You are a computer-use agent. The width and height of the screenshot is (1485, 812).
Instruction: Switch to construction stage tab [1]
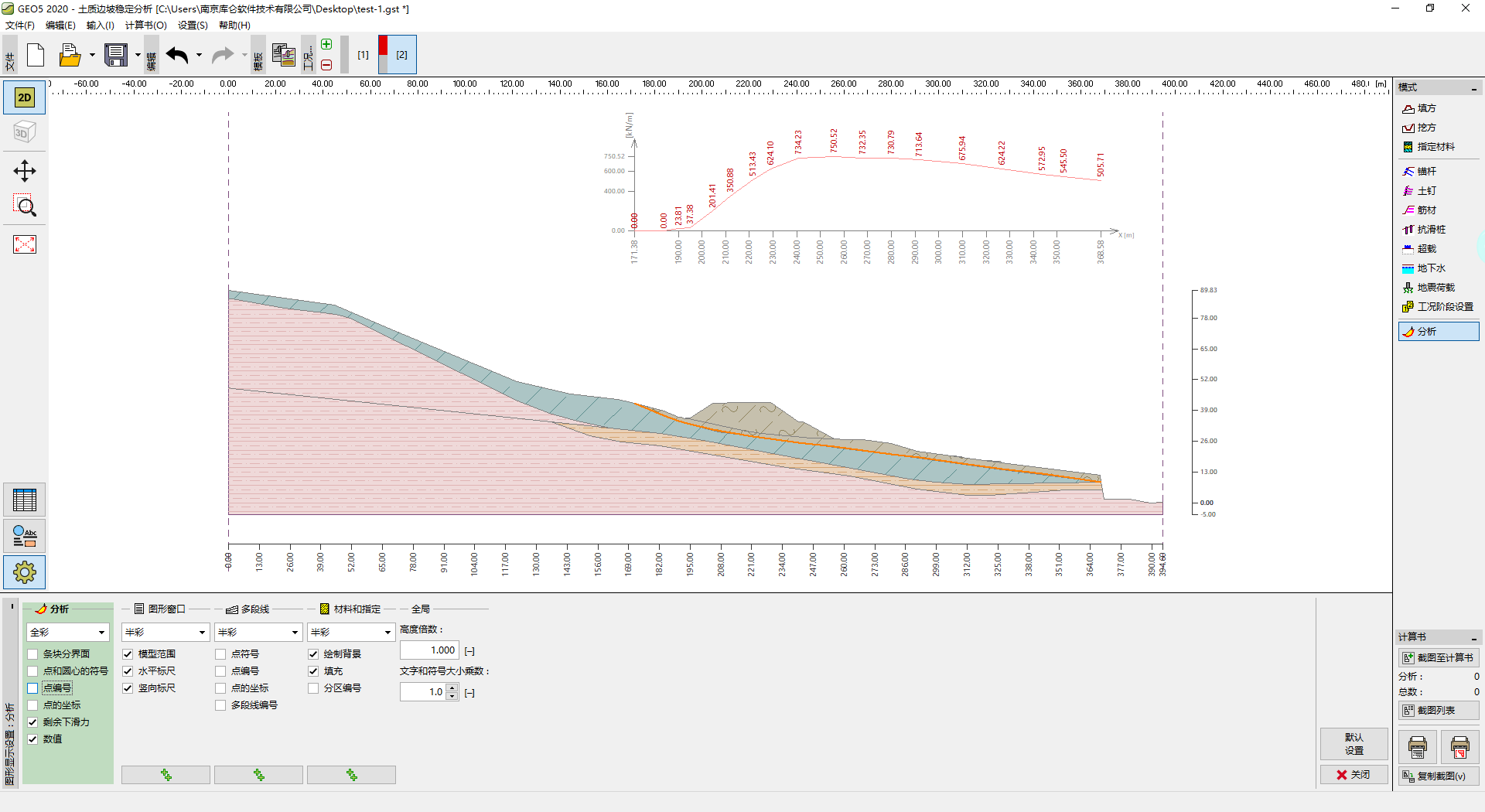pos(363,55)
